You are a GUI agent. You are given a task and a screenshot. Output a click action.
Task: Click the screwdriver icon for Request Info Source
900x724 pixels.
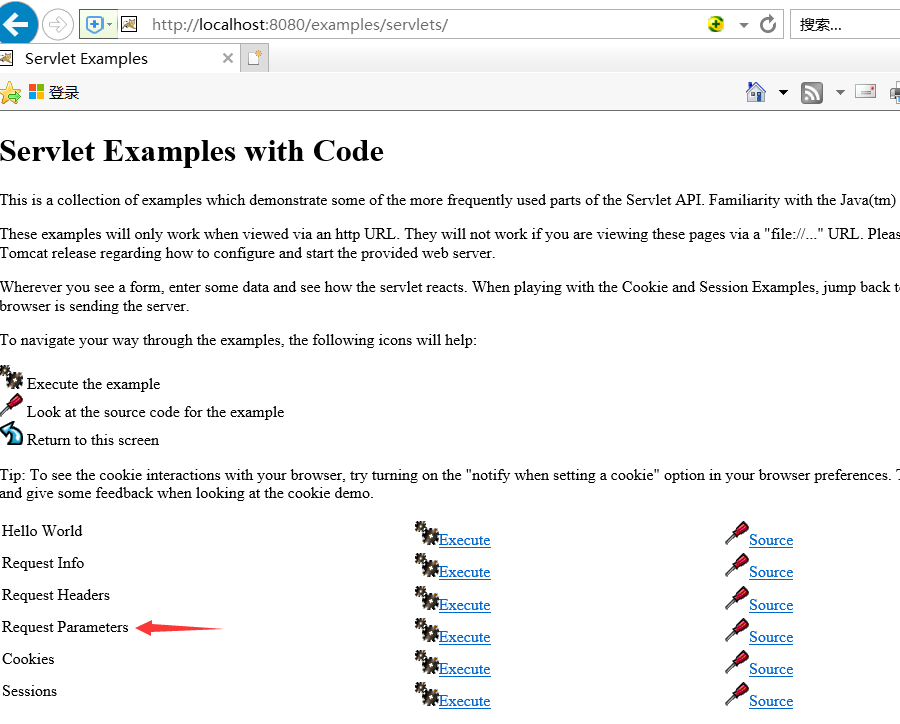(x=736, y=565)
